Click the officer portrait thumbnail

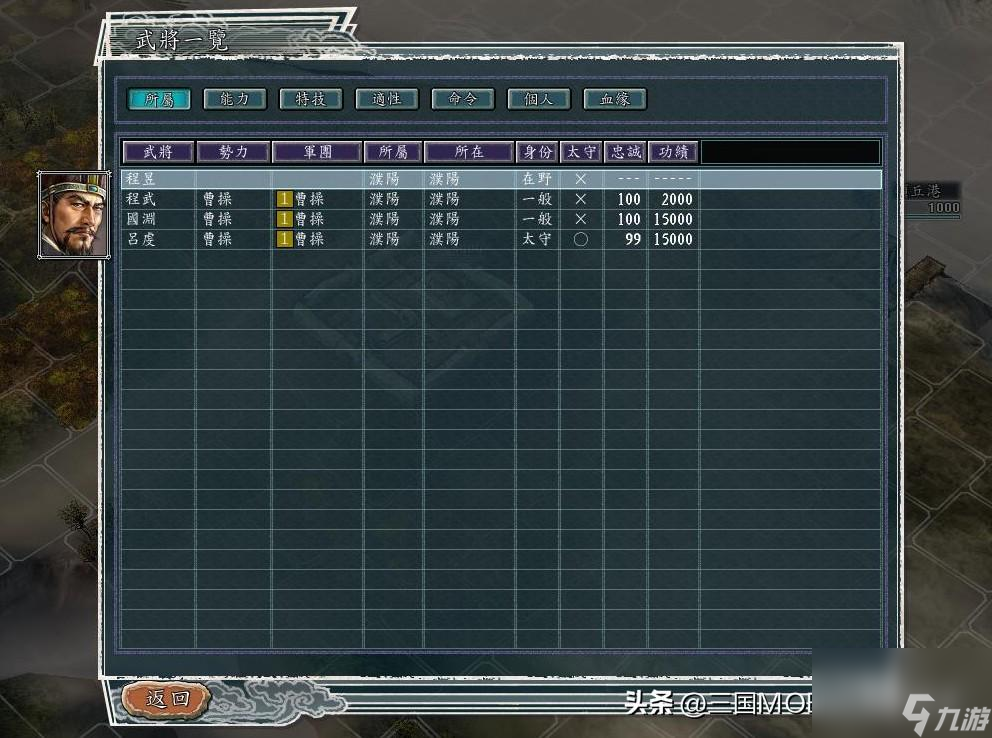coord(74,214)
